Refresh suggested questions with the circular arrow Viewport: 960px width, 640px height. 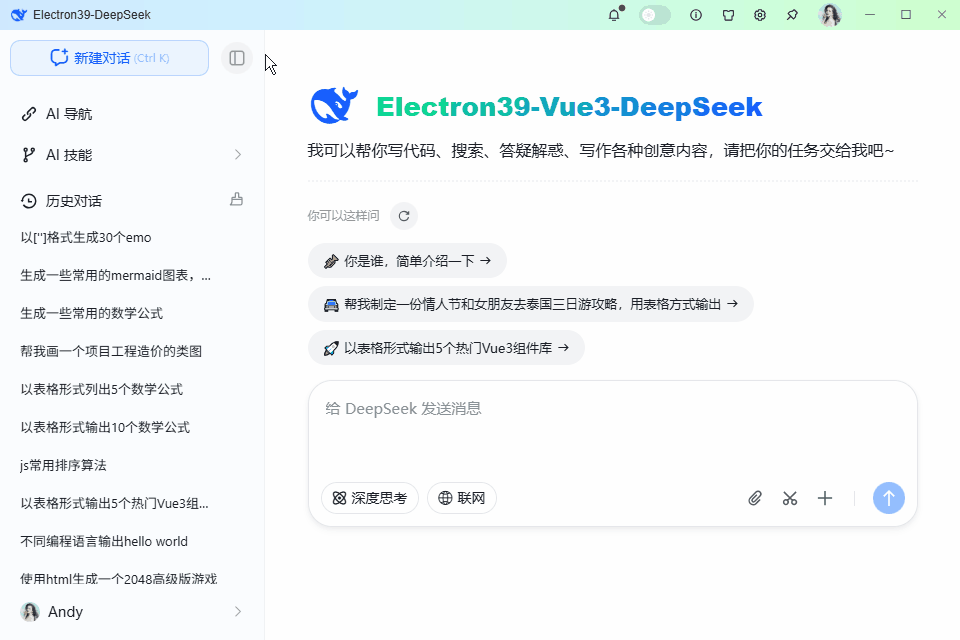coord(403,215)
